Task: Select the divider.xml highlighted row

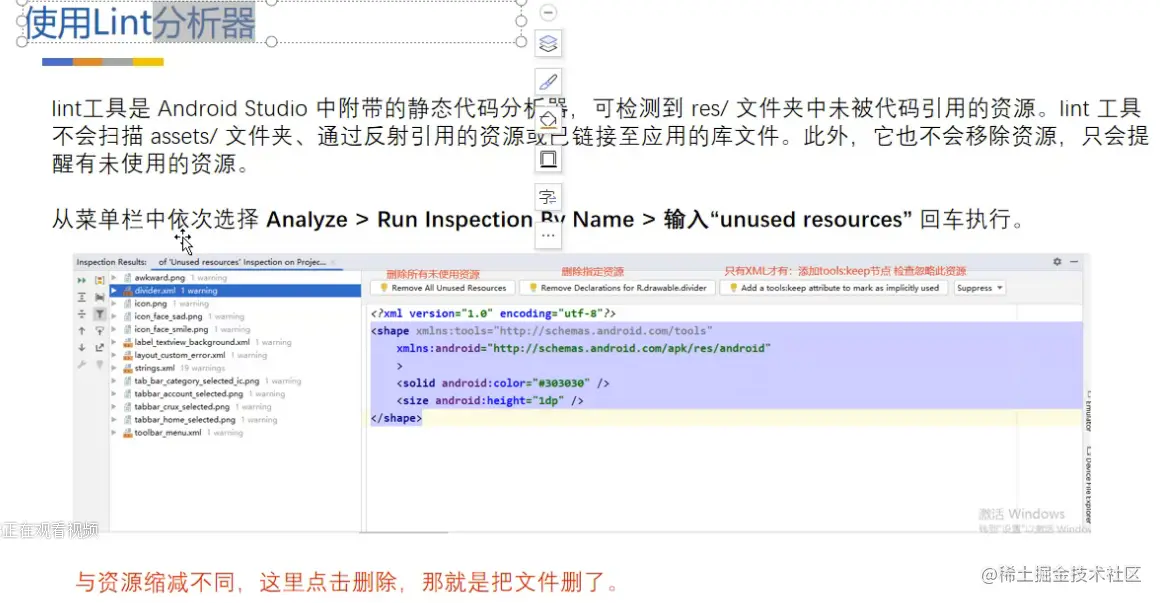Action: (235, 291)
